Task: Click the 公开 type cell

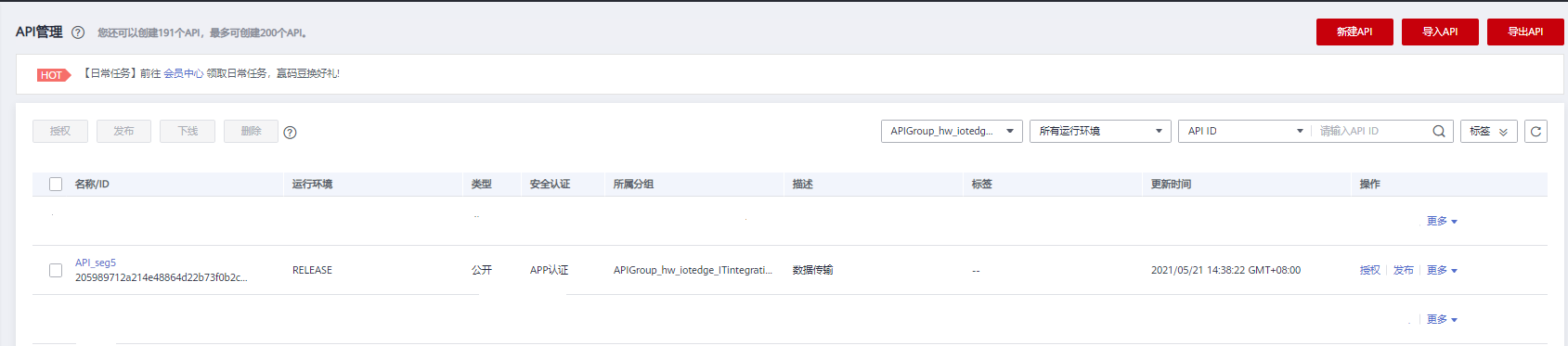Action: click(x=481, y=271)
